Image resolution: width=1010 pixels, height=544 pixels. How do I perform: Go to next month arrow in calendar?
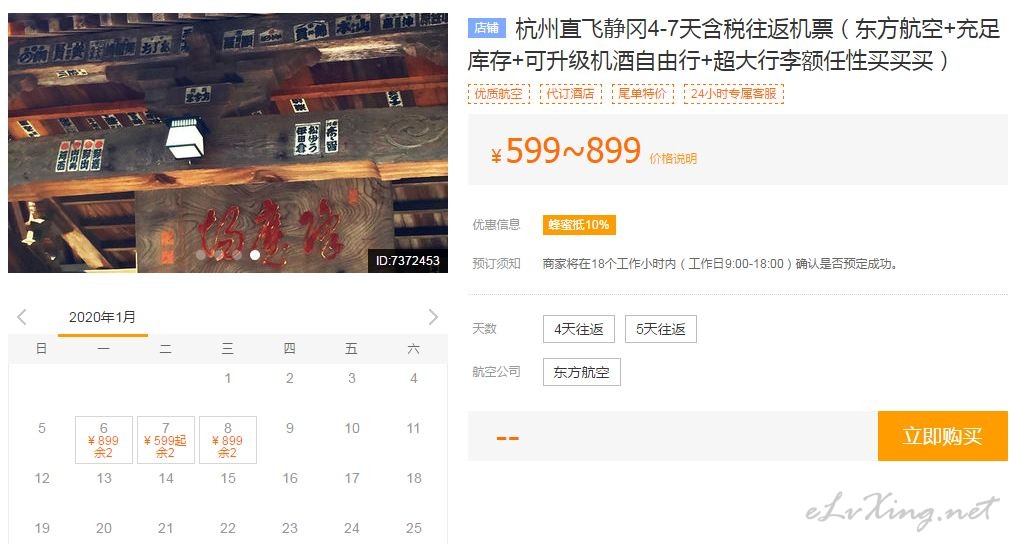click(x=433, y=317)
